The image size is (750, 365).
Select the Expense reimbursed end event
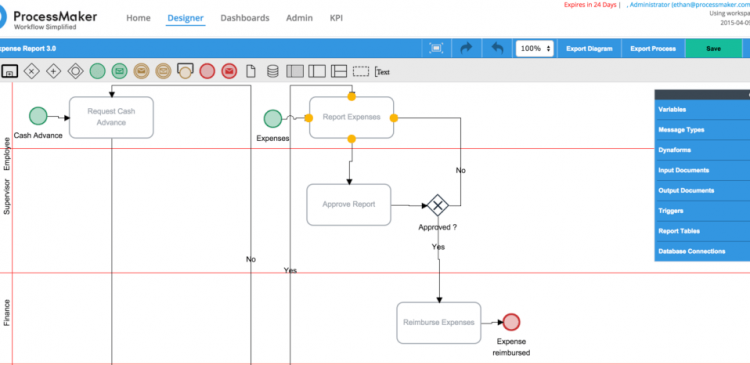511,322
